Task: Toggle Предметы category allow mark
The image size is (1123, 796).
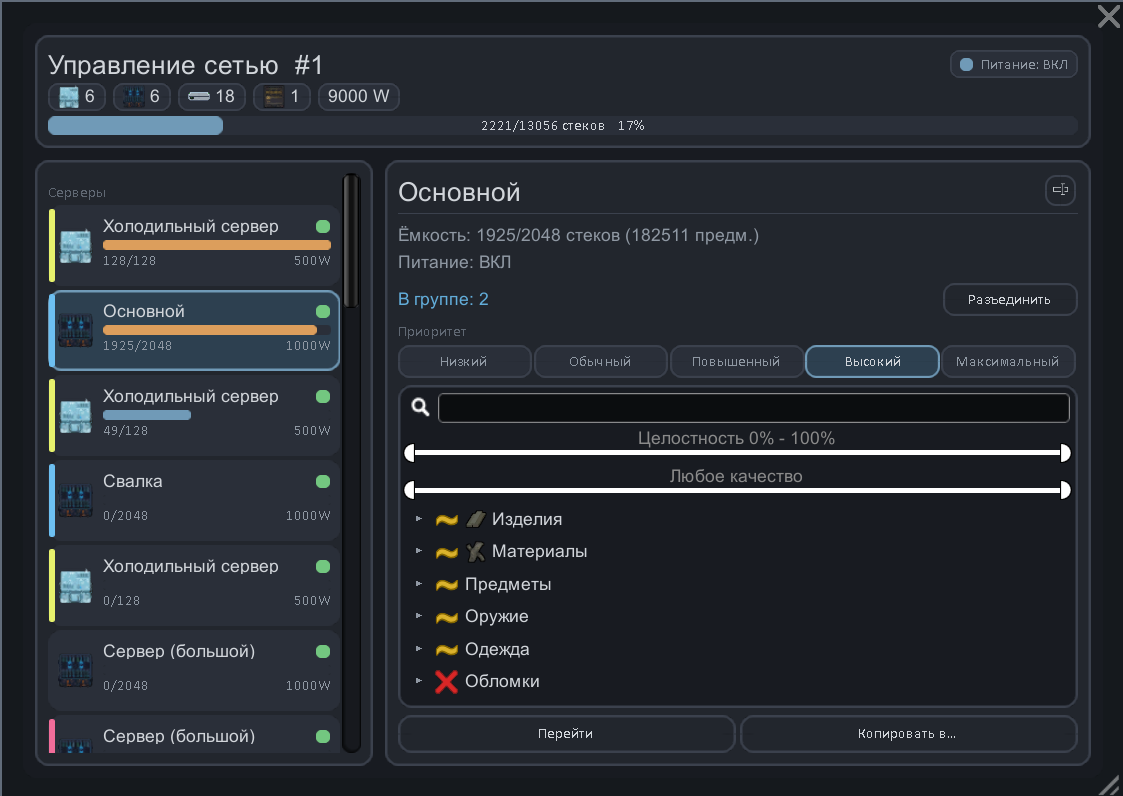Action: [447, 585]
